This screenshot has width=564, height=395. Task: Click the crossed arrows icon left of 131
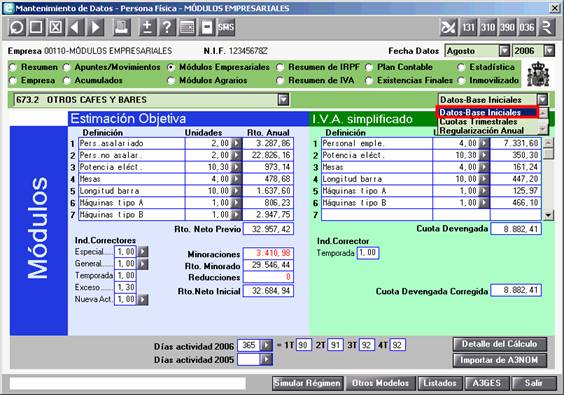[449, 27]
